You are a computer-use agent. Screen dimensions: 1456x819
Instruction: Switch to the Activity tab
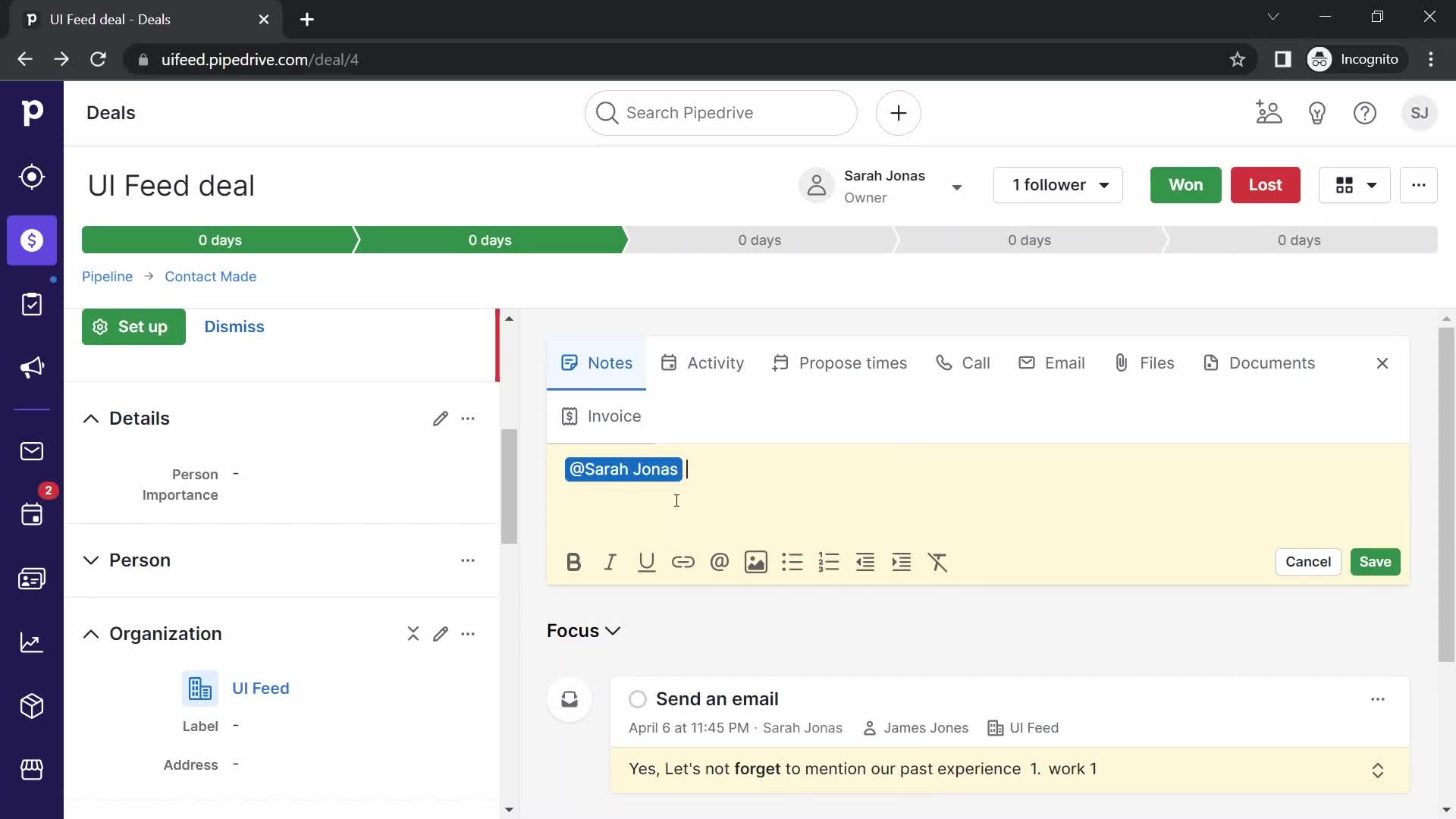(x=702, y=362)
